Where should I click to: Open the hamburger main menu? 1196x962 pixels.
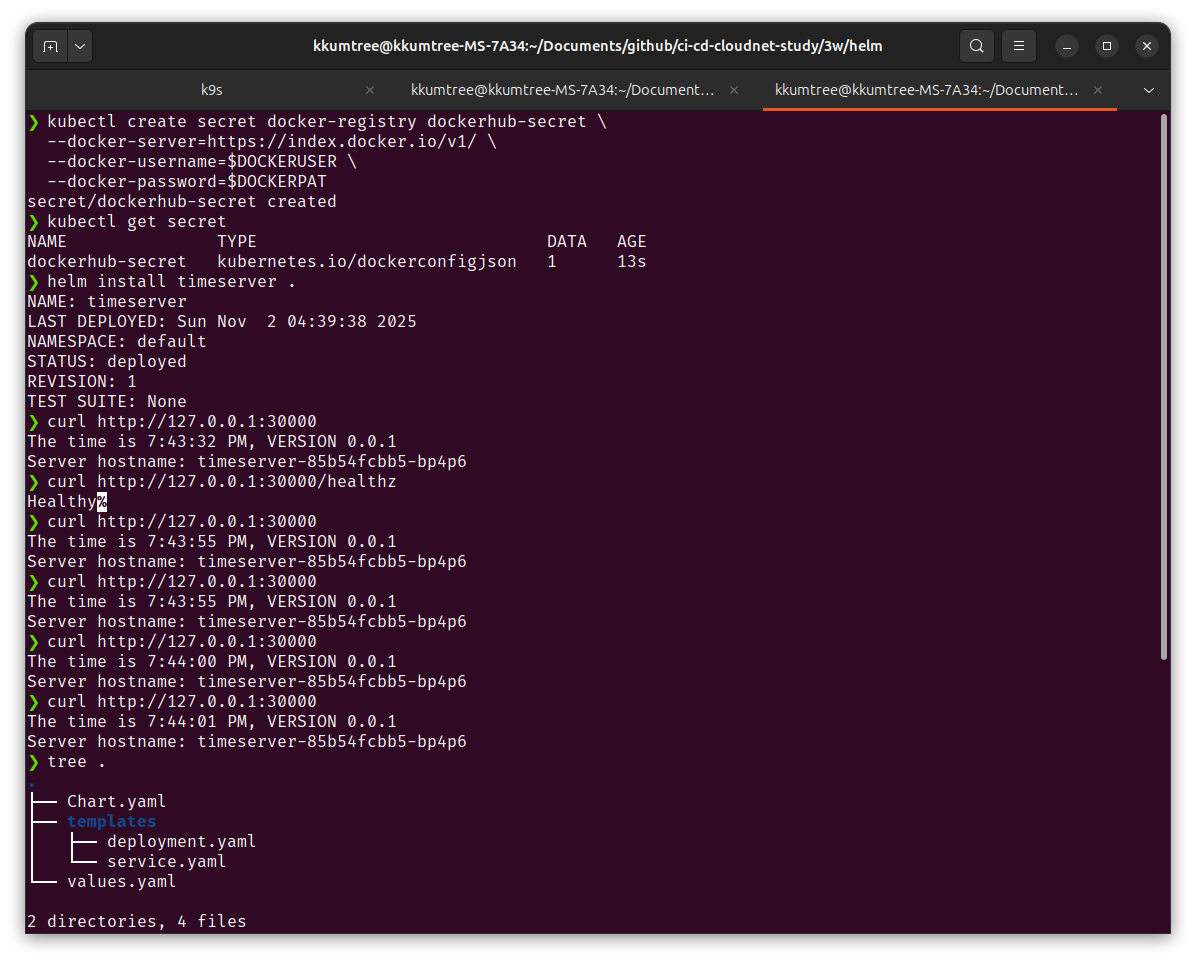(1018, 47)
